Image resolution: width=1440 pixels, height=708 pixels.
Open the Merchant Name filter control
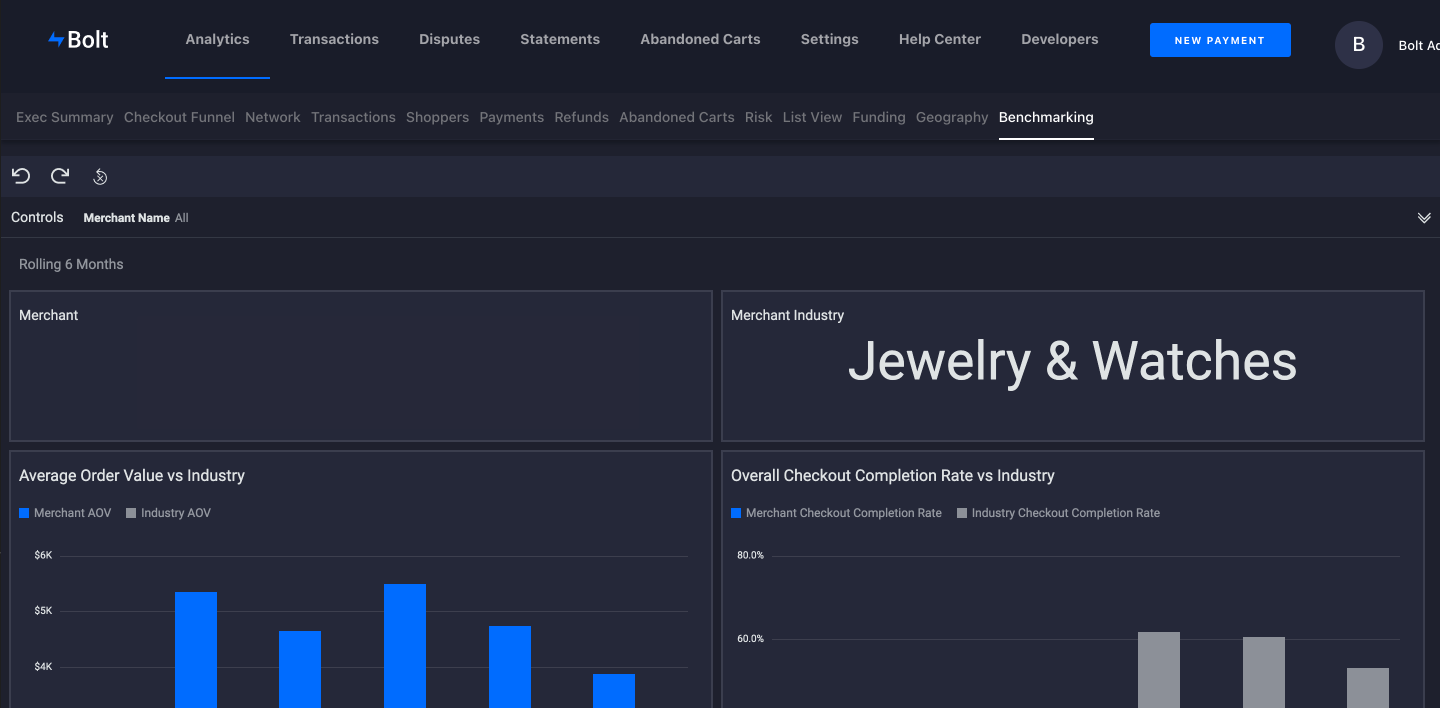click(x=136, y=218)
